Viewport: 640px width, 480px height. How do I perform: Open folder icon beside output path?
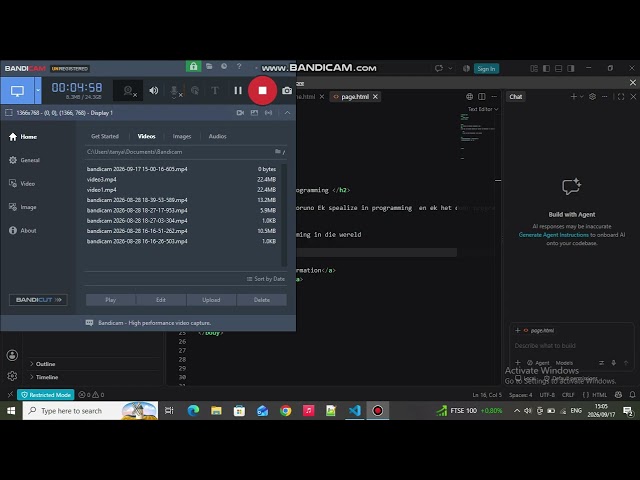[280, 151]
